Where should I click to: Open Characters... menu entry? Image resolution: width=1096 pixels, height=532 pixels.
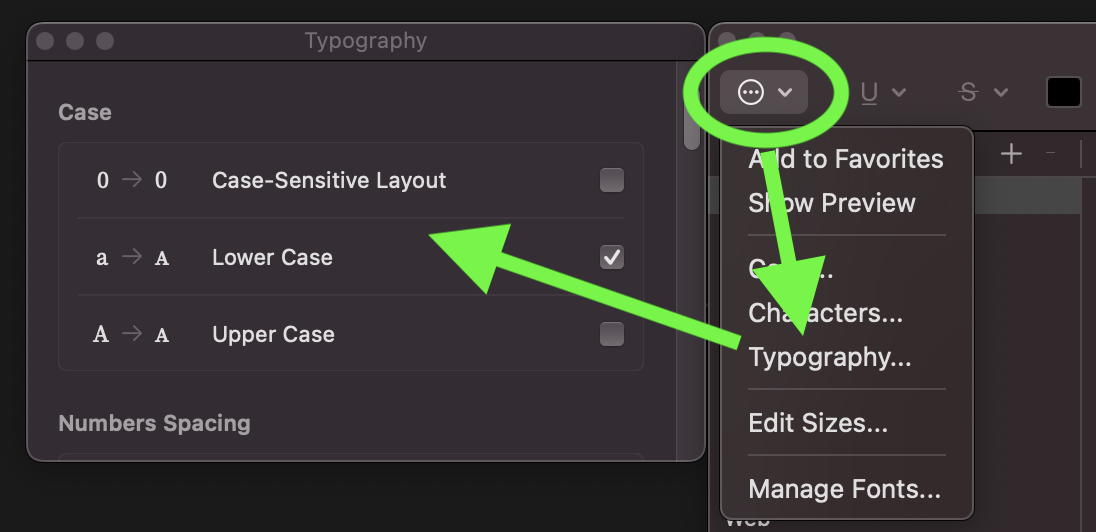point(825,312)
